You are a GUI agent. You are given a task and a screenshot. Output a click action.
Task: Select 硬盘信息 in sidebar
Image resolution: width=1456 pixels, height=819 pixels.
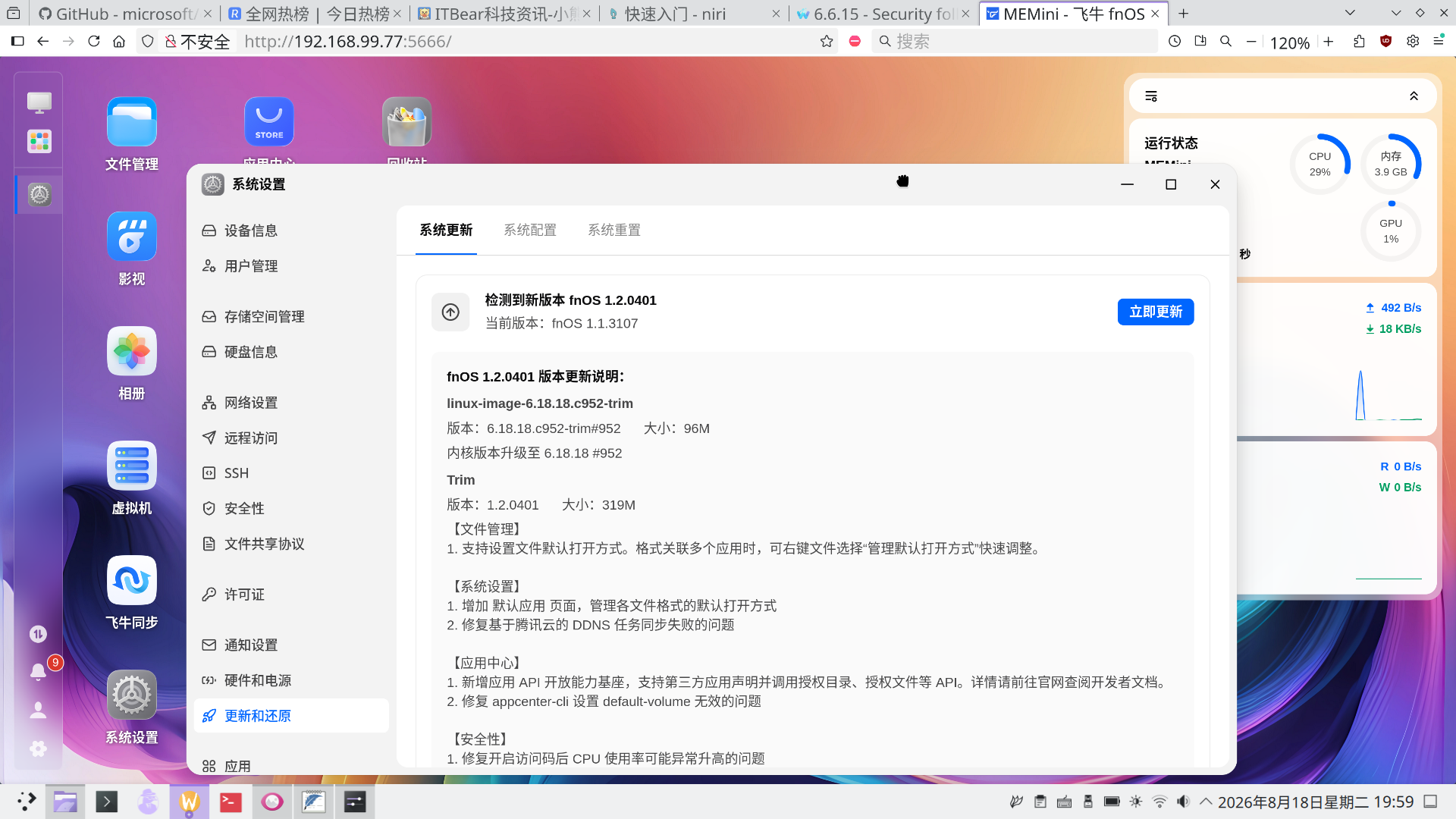(x=291, y=352)
